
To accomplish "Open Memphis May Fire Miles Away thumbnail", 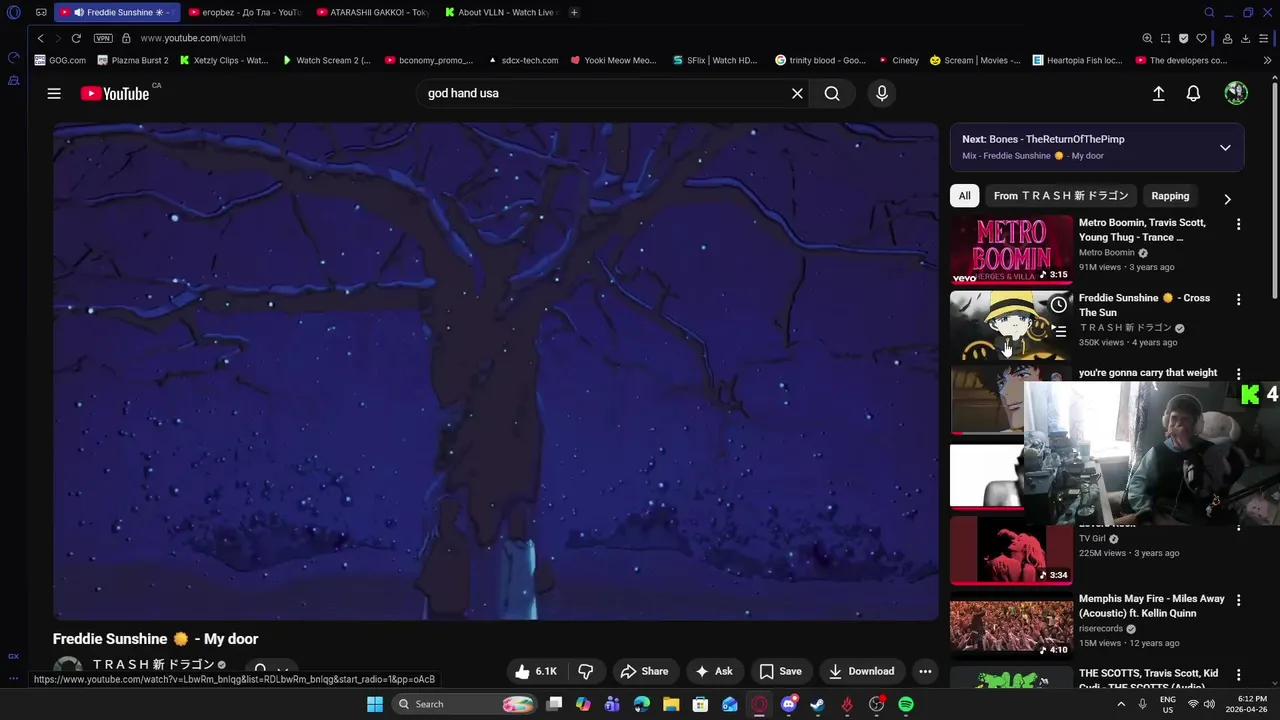I will click(1011, 625).
